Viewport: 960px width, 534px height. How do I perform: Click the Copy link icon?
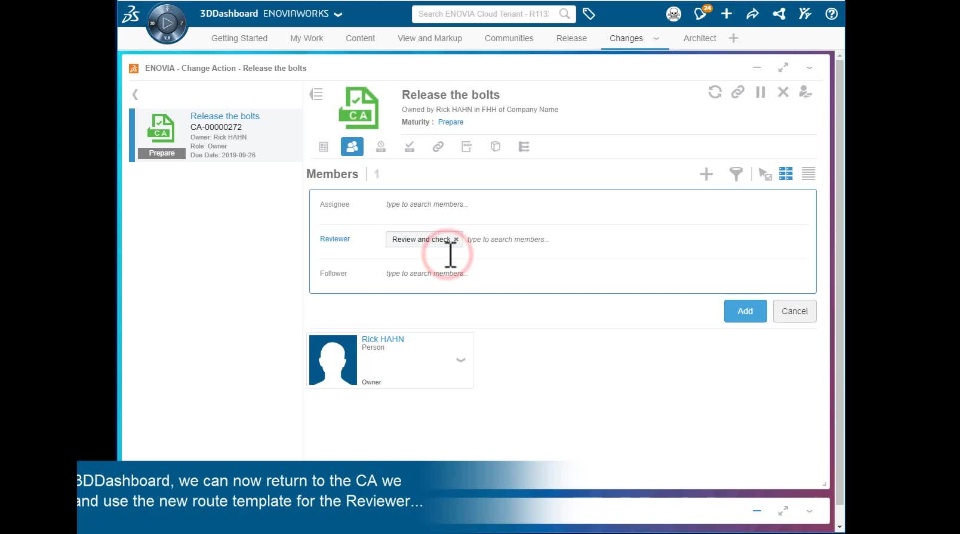(737, 92)
